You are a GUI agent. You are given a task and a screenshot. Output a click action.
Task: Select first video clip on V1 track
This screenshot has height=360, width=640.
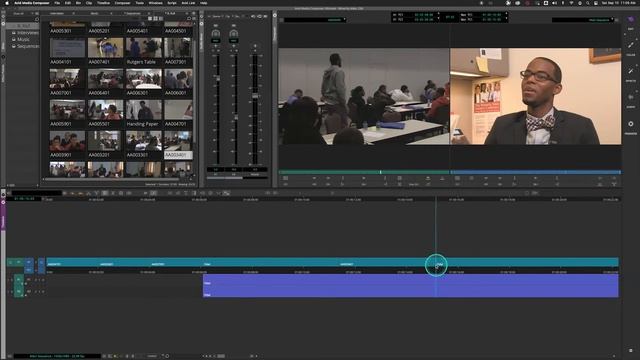[x=73, y=262]
